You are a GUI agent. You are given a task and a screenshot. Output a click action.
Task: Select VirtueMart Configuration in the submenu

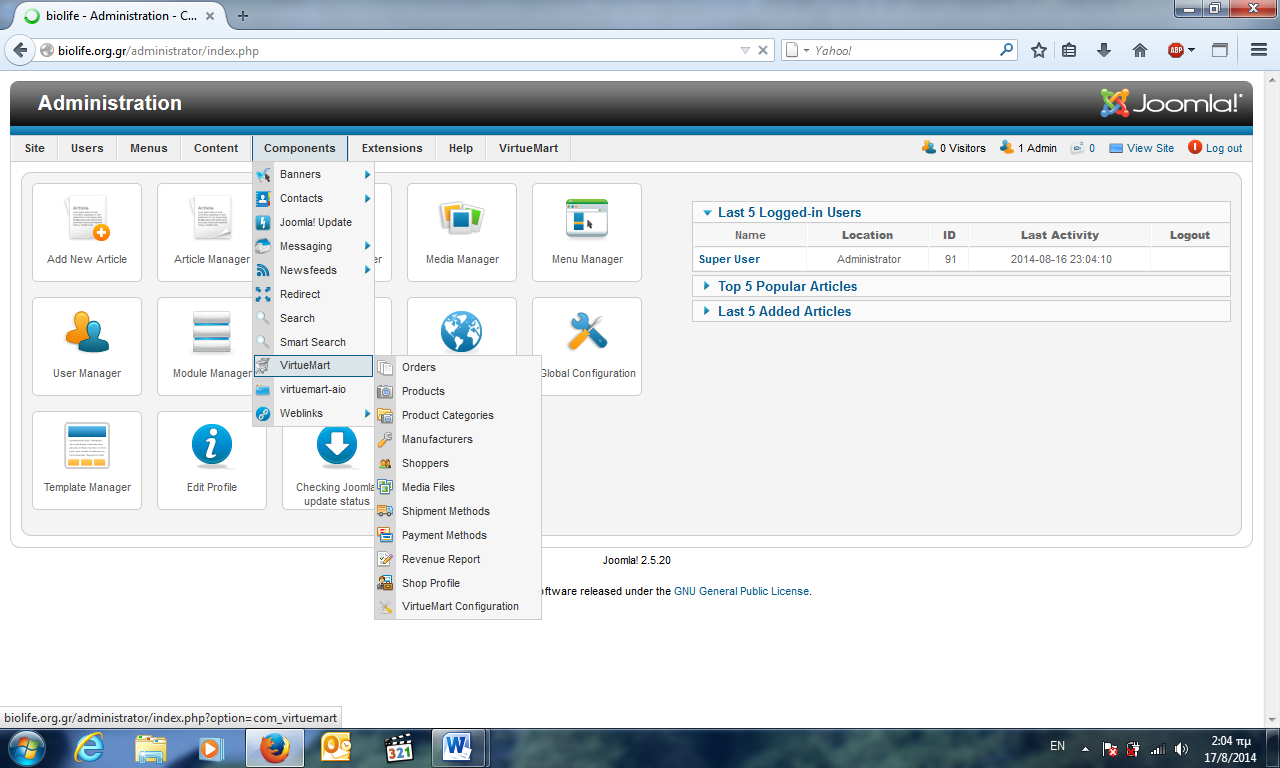(x=458, y=606)
